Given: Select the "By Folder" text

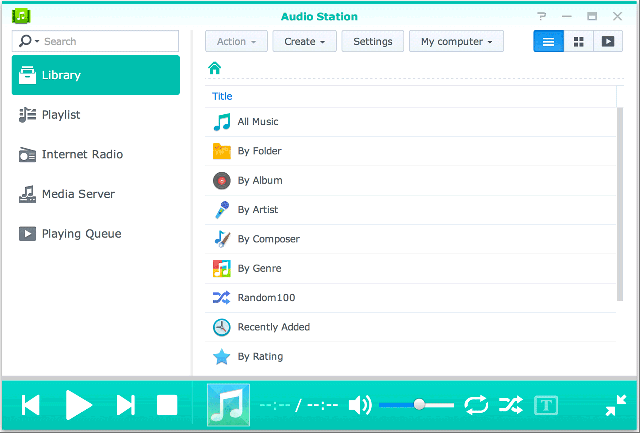Looking at the screenshot, I should [260, 151].
